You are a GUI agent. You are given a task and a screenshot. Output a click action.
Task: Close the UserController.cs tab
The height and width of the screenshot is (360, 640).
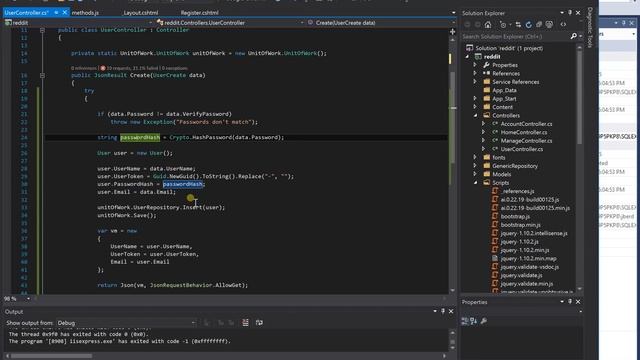(x=64, y=13)
